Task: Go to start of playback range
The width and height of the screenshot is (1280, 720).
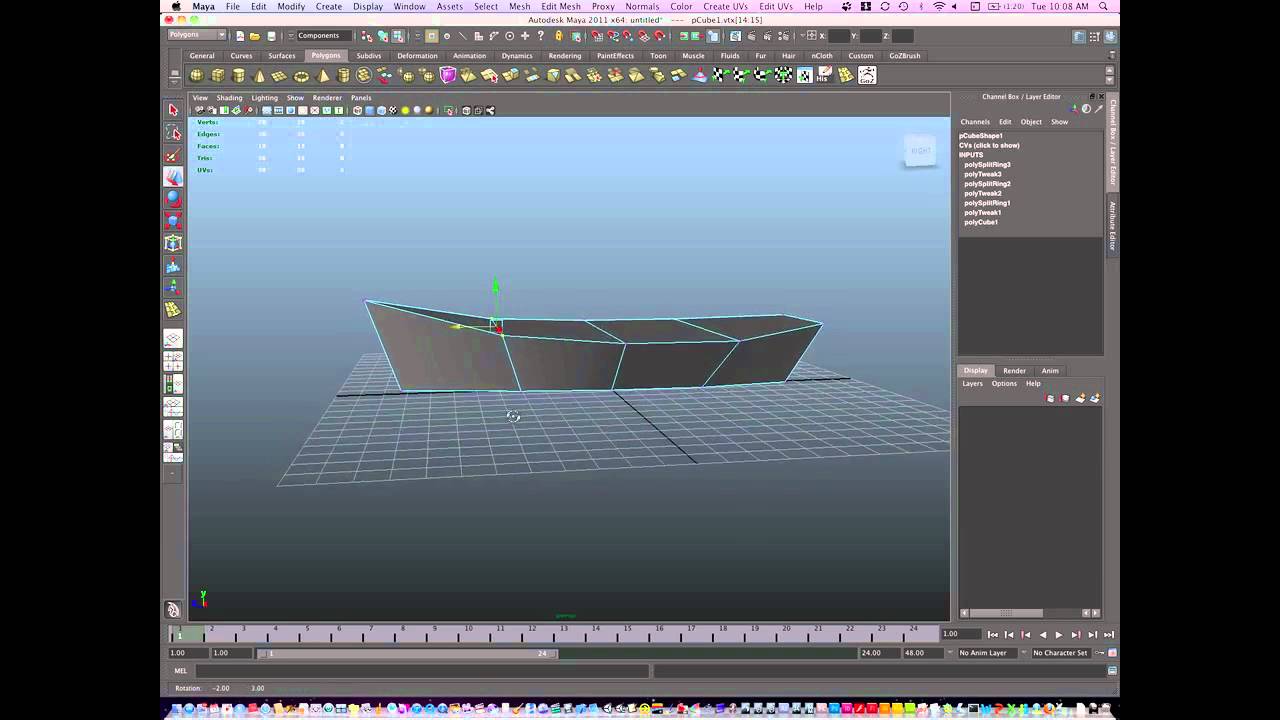Action: click(x=993, y=635)
